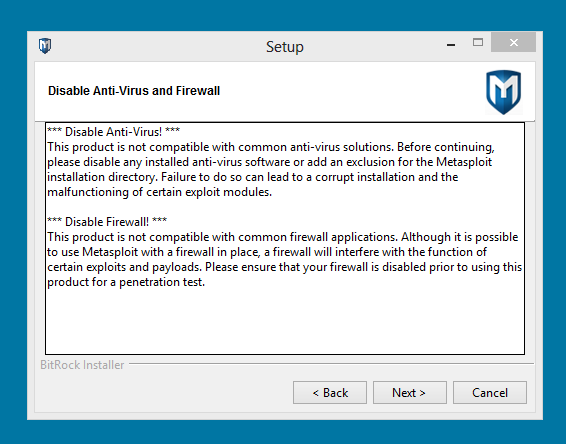This screenshot has height=444, width=566.
Task: Click the sentence starting 'please disable any installed'
Action: [x=269, y=162]
